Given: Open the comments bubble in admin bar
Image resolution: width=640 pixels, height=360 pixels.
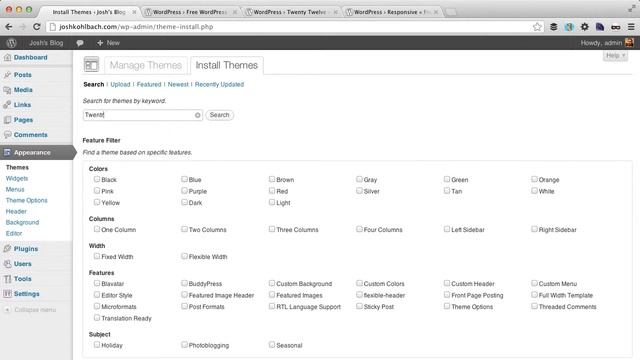Looking at the screenshot, I should click(80, 43).
